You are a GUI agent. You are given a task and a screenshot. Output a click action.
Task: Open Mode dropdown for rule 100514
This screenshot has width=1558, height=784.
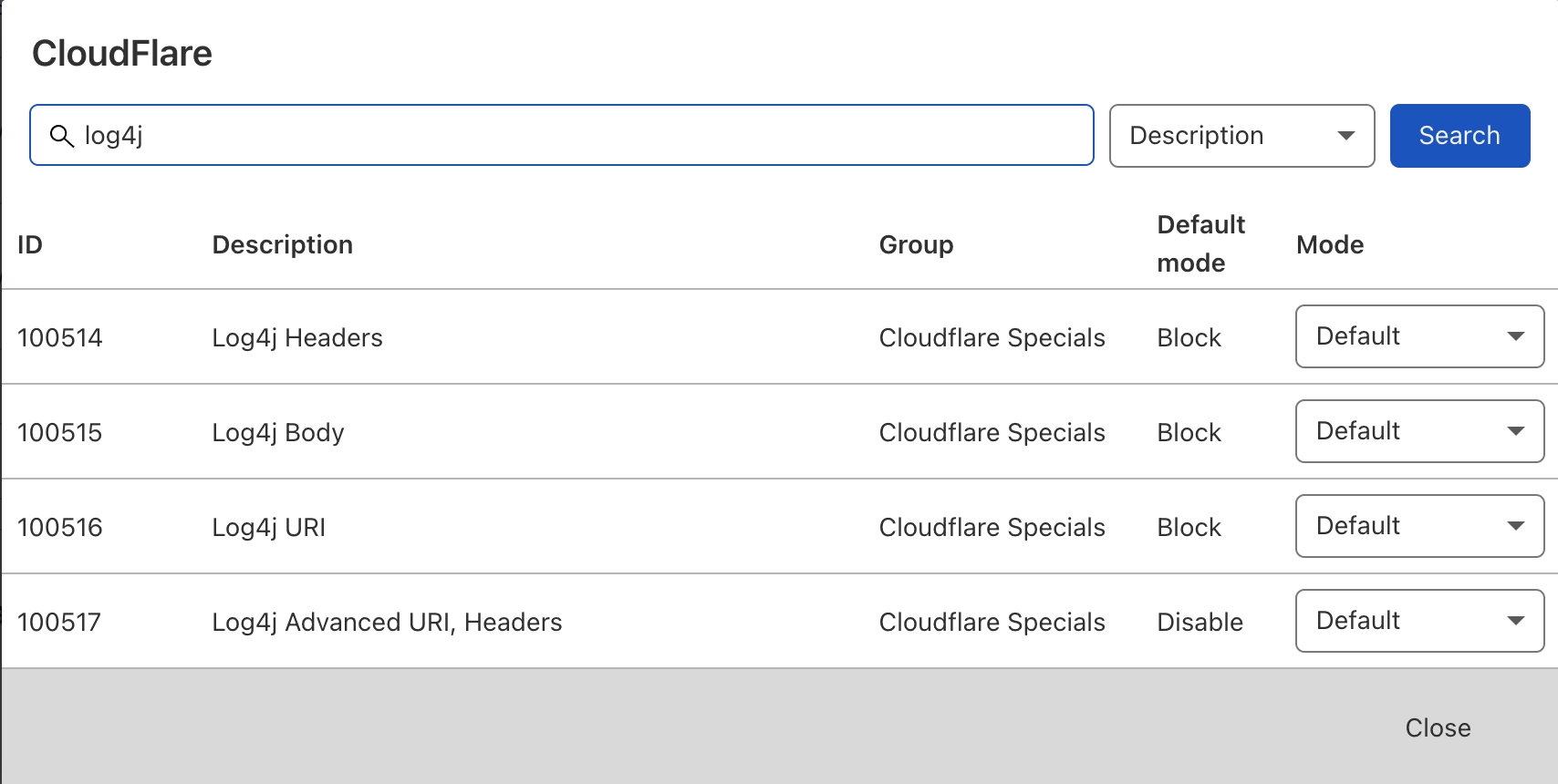1419,336
